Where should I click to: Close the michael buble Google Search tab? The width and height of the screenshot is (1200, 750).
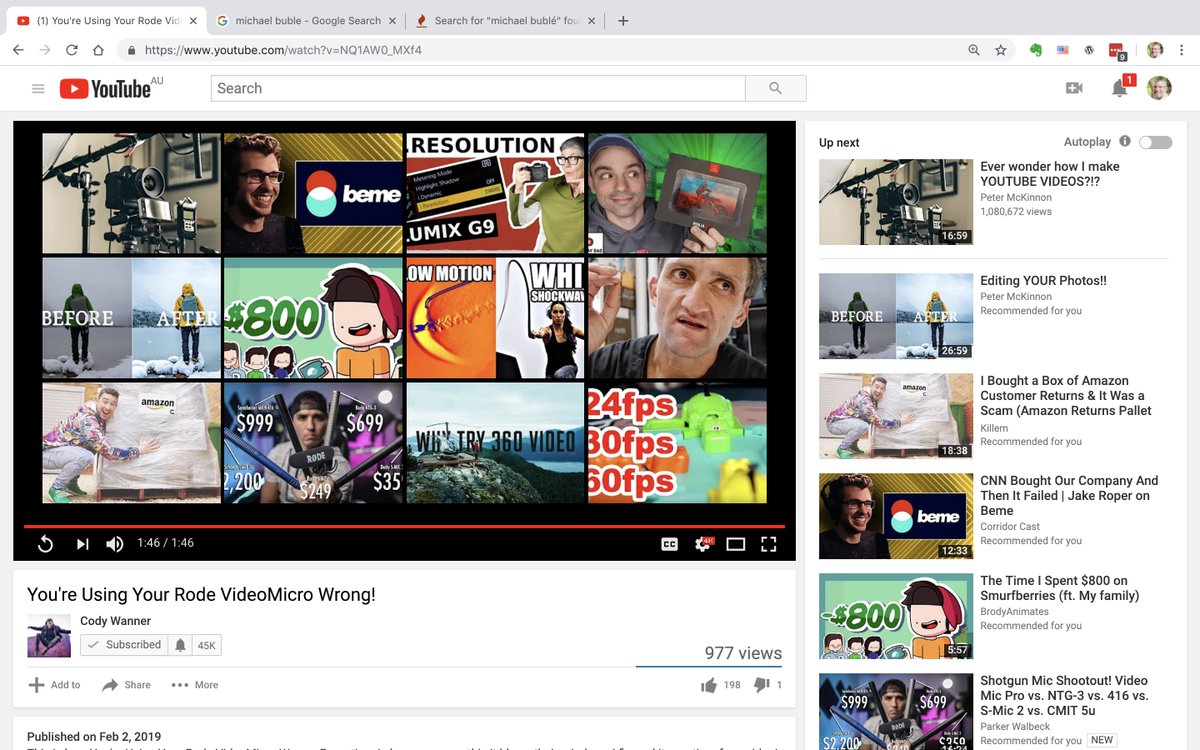[x=392, y=20]
